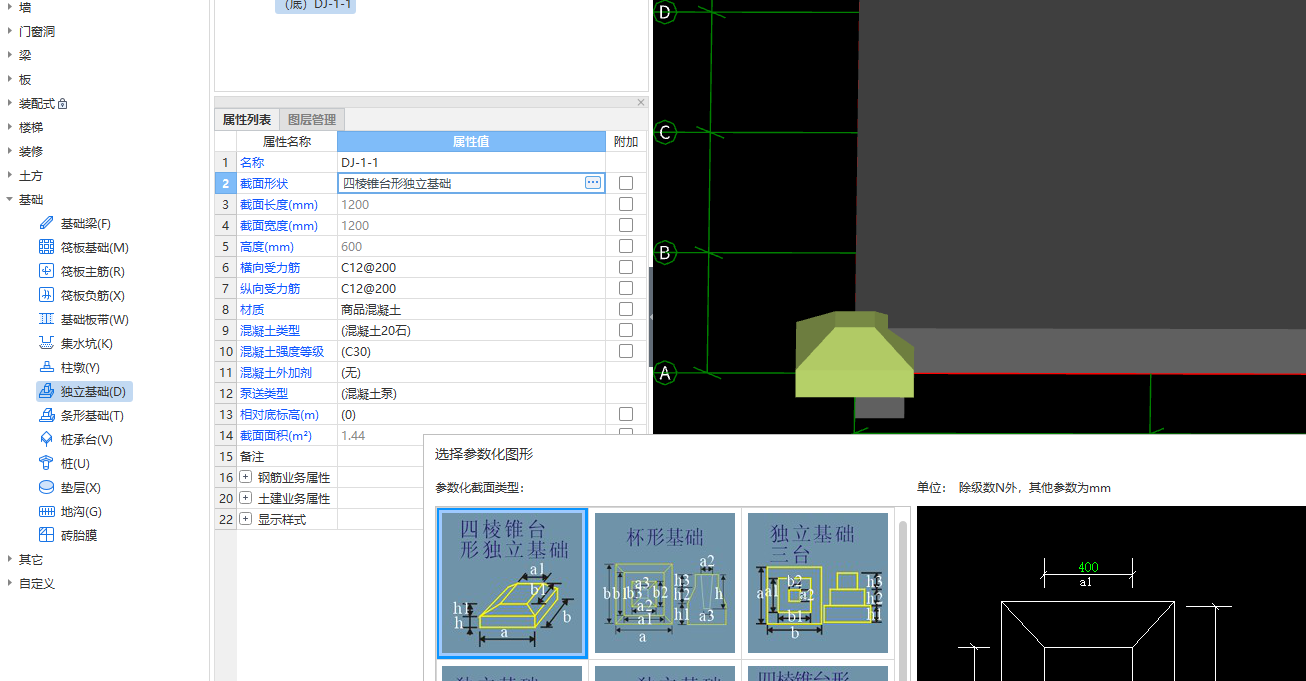Expand the 梁 category

9,55
